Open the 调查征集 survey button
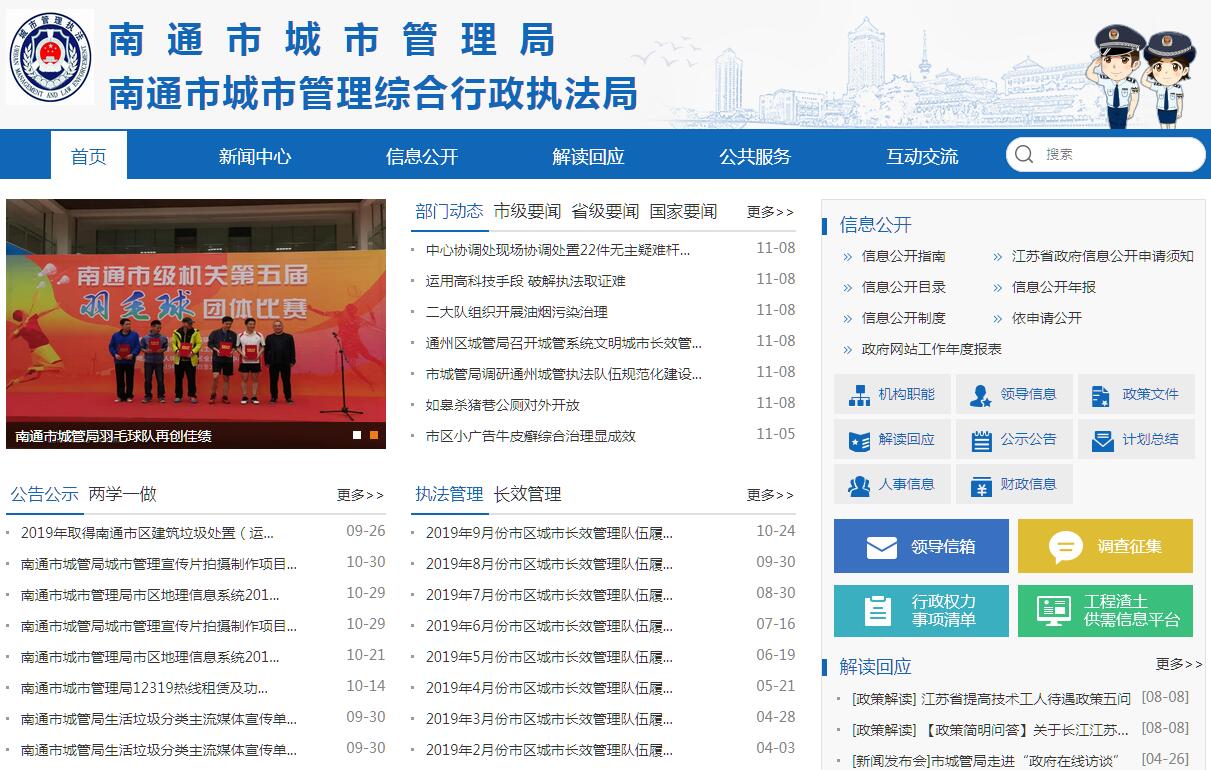Viewport: 1211px width, 770px height. [1105, 546]
